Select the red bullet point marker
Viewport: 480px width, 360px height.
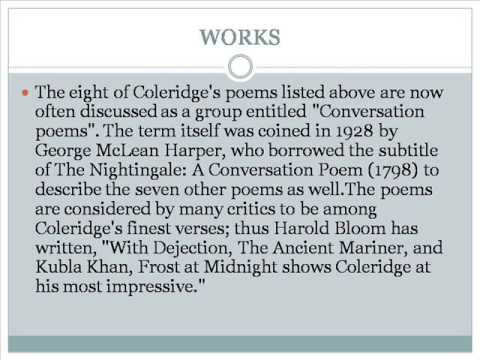(x=25, y=92)
